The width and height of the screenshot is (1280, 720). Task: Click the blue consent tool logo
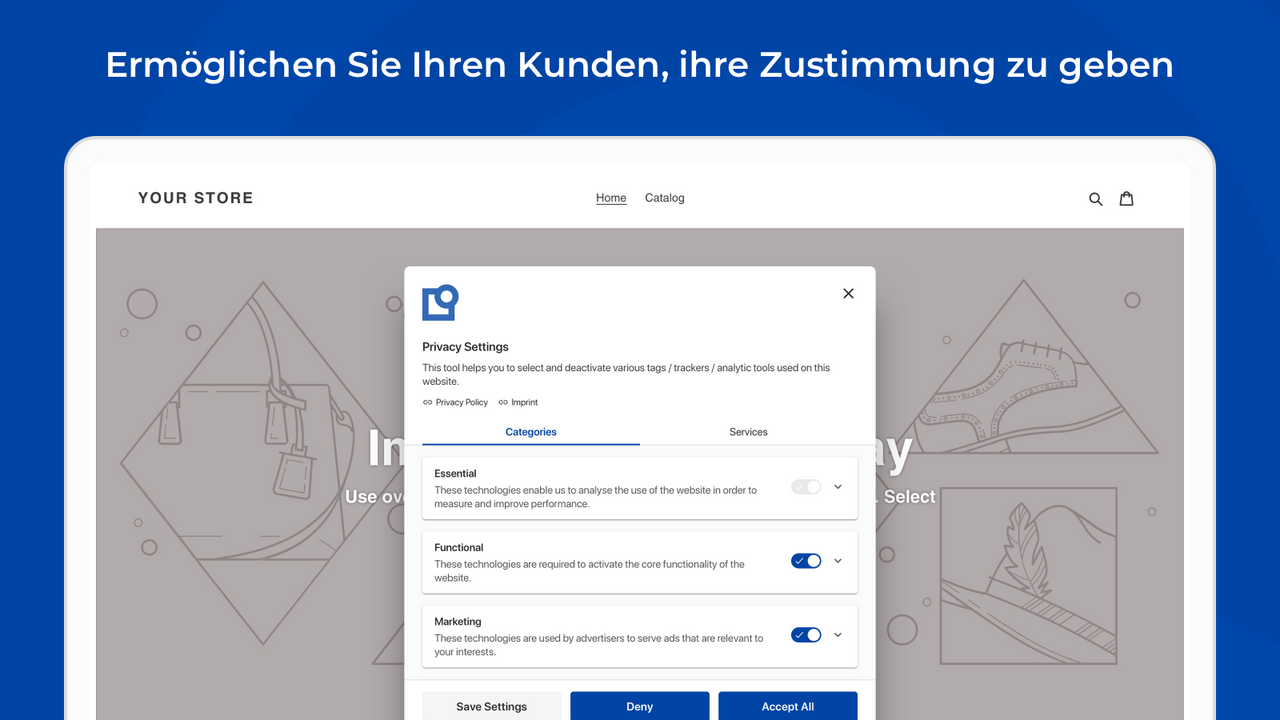(440, 303)
